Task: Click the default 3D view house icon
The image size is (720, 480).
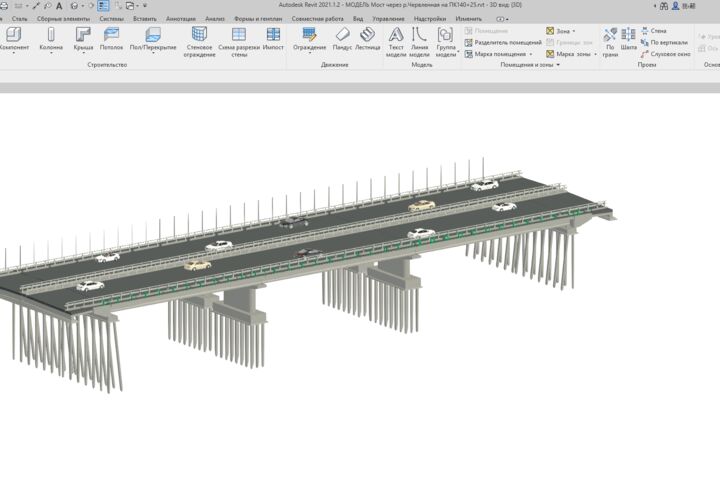Action: 74,6
